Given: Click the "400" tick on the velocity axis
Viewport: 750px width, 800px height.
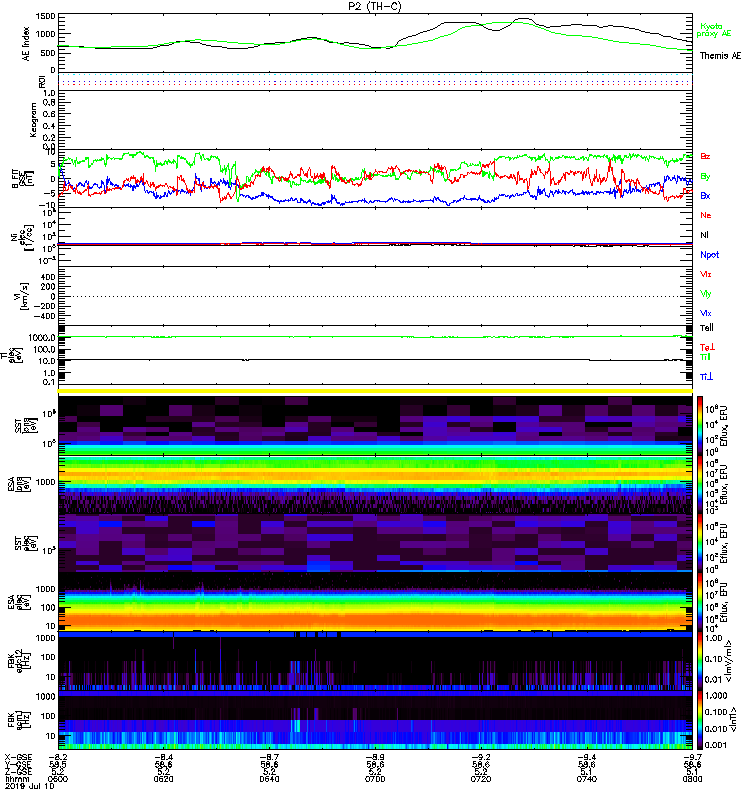Looking at the screenshot, I should click(x=48, y=277).
